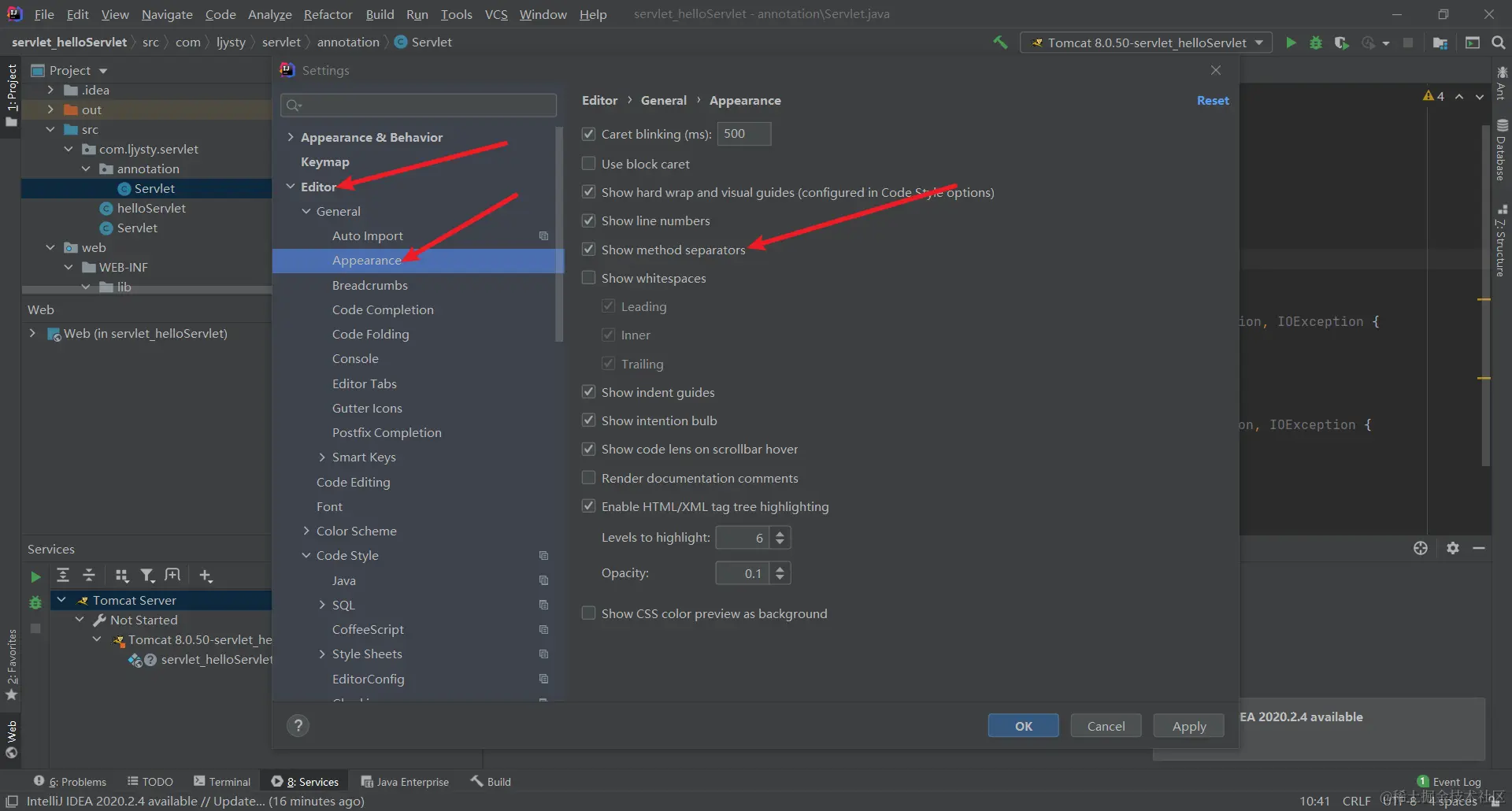This screenshot has height=811, width=1512.
Task: Collapse the General settings node
Action: [306, 211]
